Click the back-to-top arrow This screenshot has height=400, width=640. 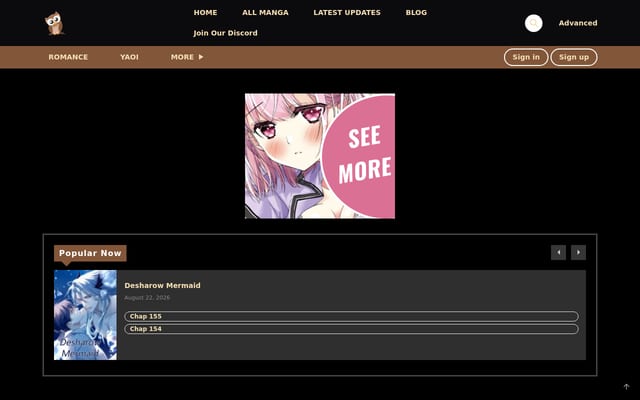point(627,387)
